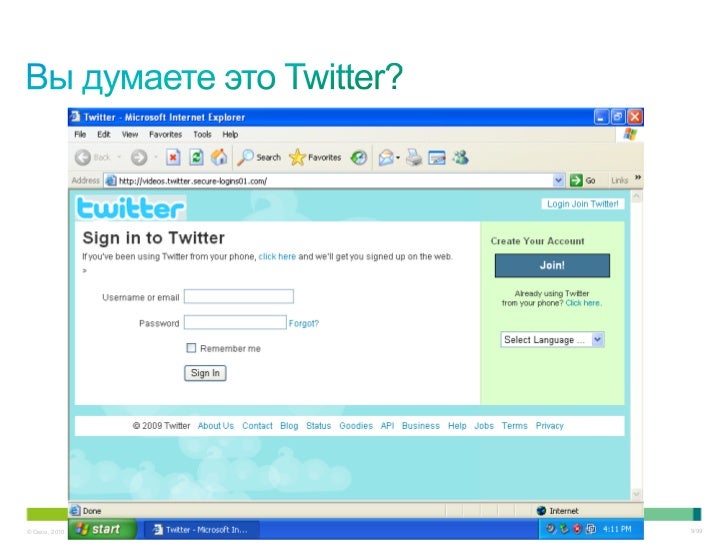Click the green Go arrow button
The image size is (728, 546).
(576, 180)
